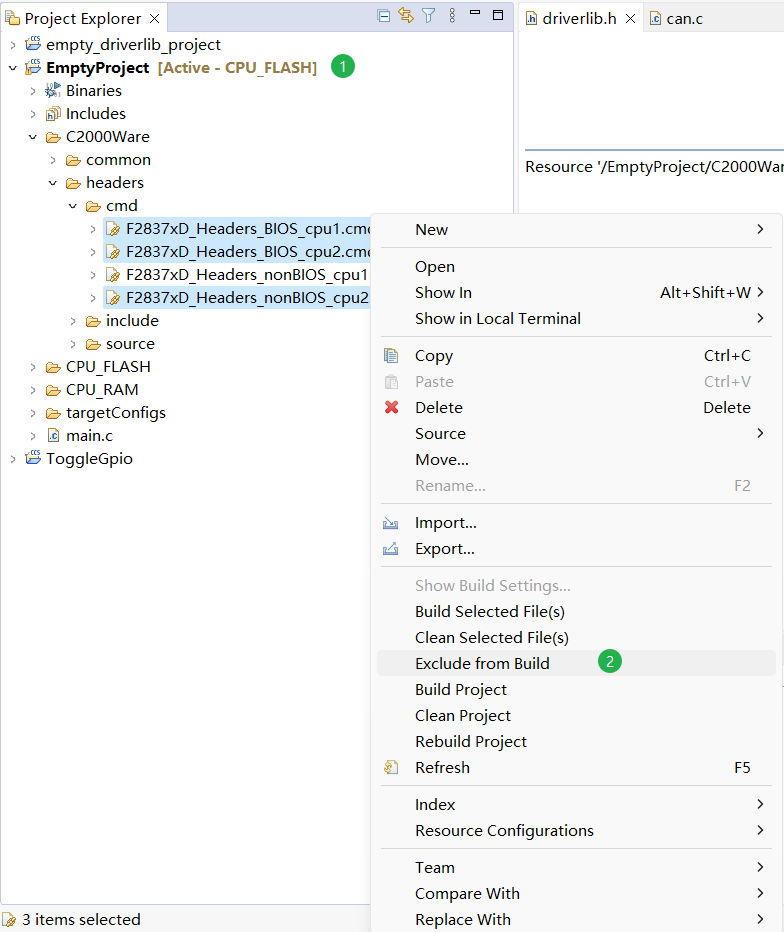Click the Collapse All icon in Project Explorer
This screenshot has height=932, width=784.
[384, 16]
